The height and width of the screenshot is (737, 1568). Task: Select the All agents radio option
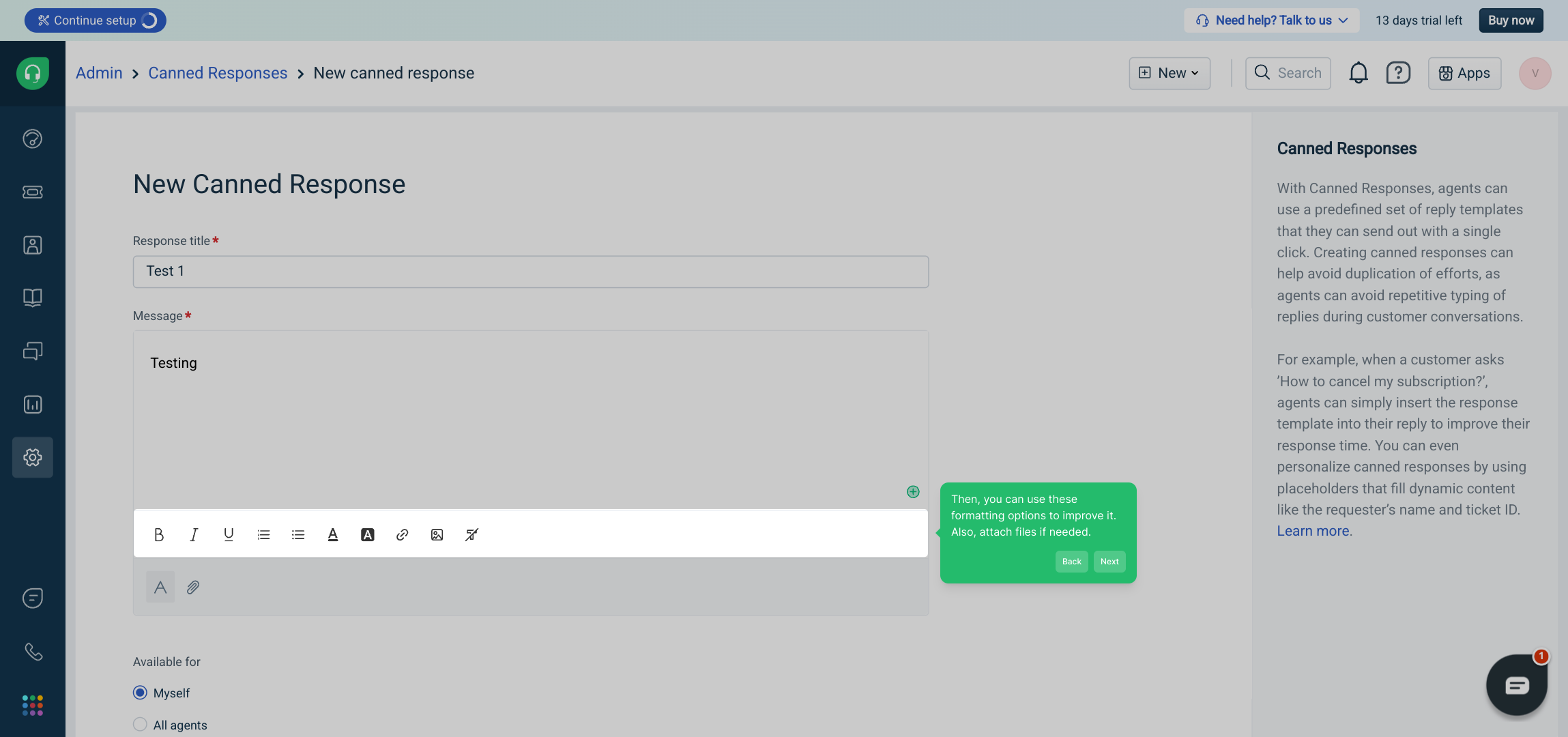(x=140, y=725)
